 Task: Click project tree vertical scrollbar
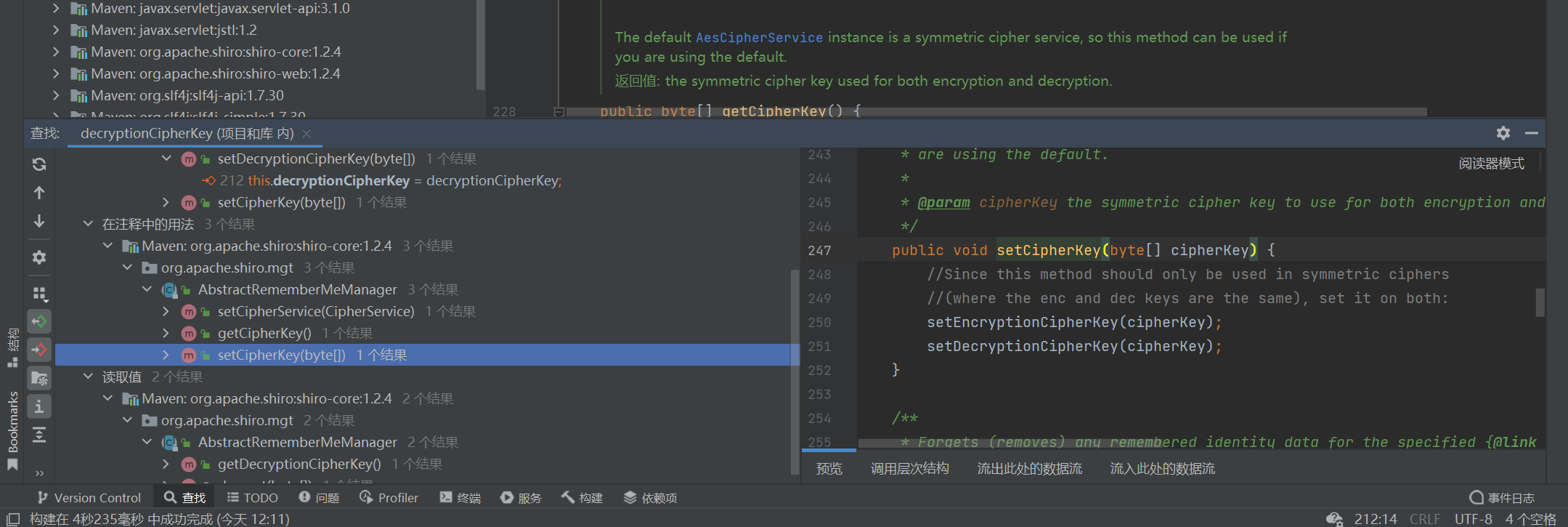[479, 45]
